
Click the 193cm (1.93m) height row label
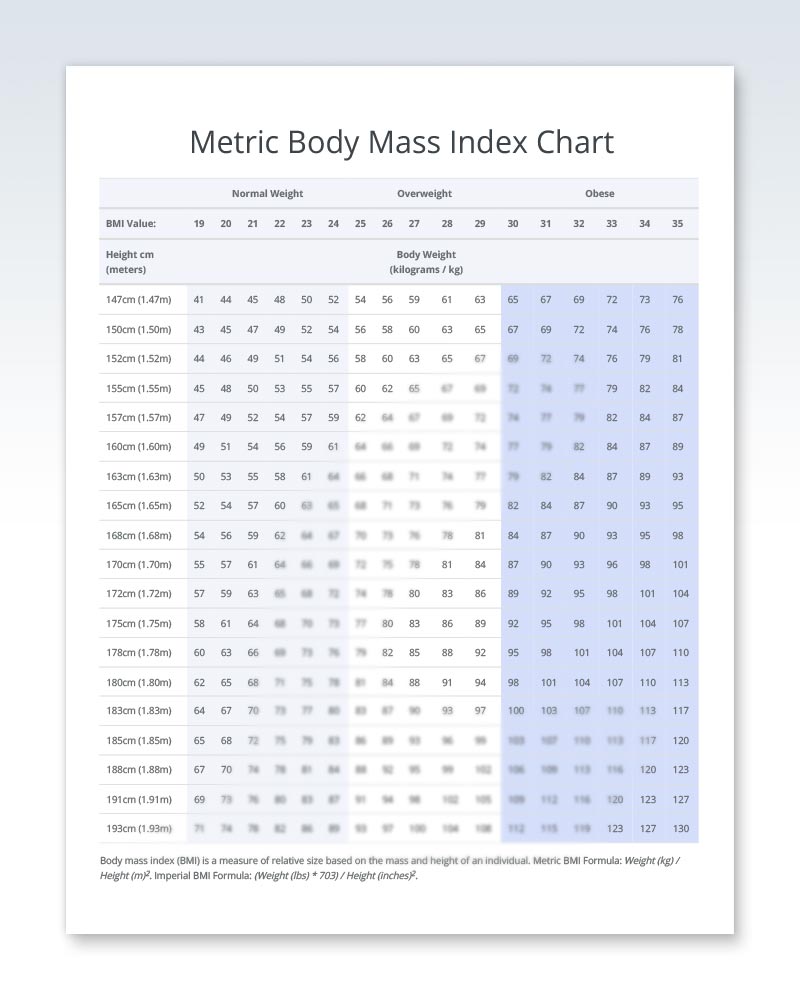pos(138,829)
